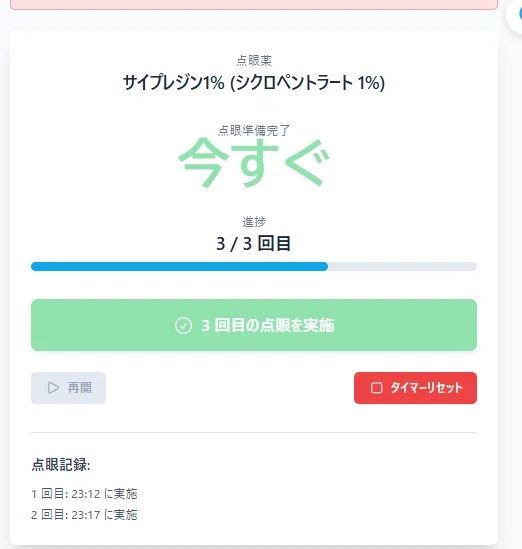Click the large green 今すぐ text
The width and height of the screenshot is (522, 549).
pyautogui.click(x=254, y=162)
